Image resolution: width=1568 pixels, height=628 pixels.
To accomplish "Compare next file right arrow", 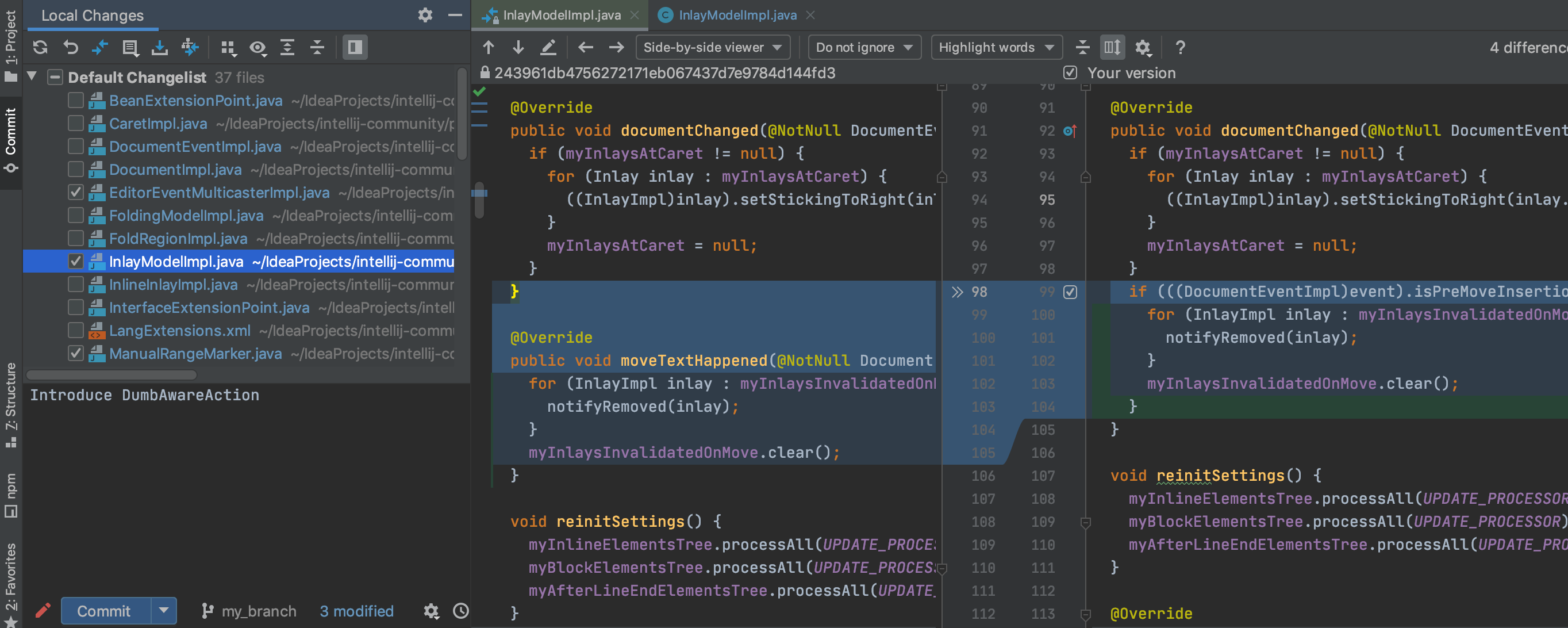I will click(616, 48).
